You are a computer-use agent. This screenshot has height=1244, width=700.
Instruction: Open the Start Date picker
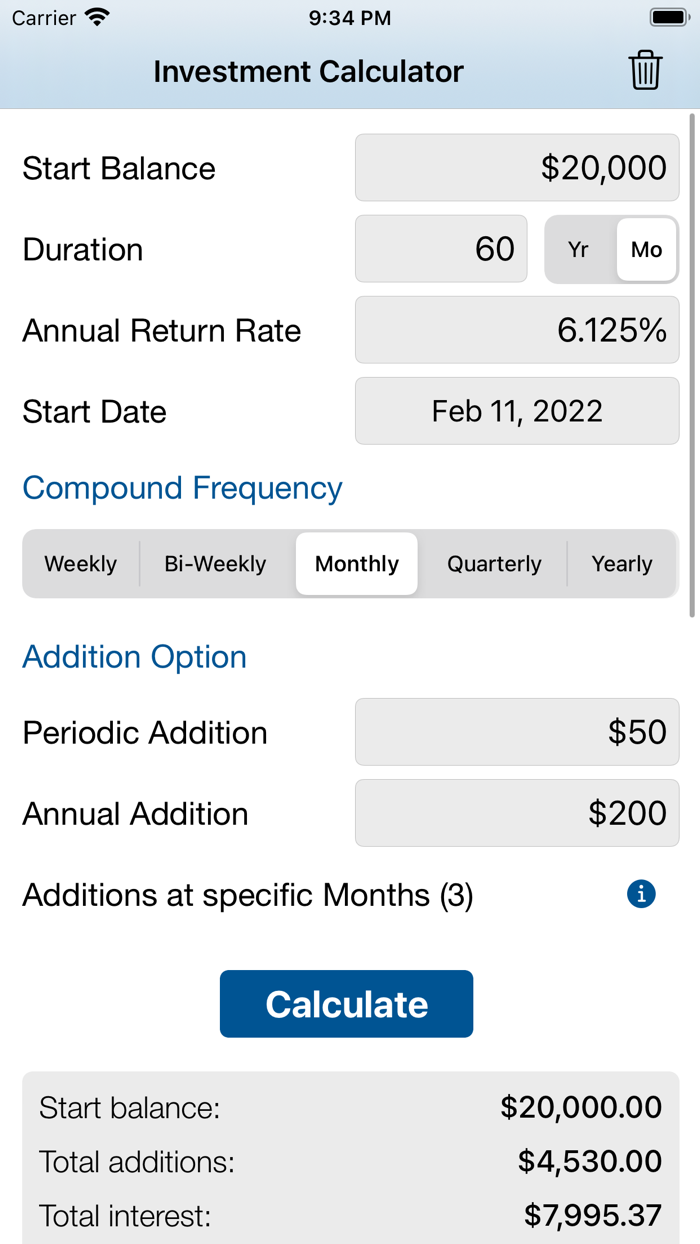coord(516,411)
